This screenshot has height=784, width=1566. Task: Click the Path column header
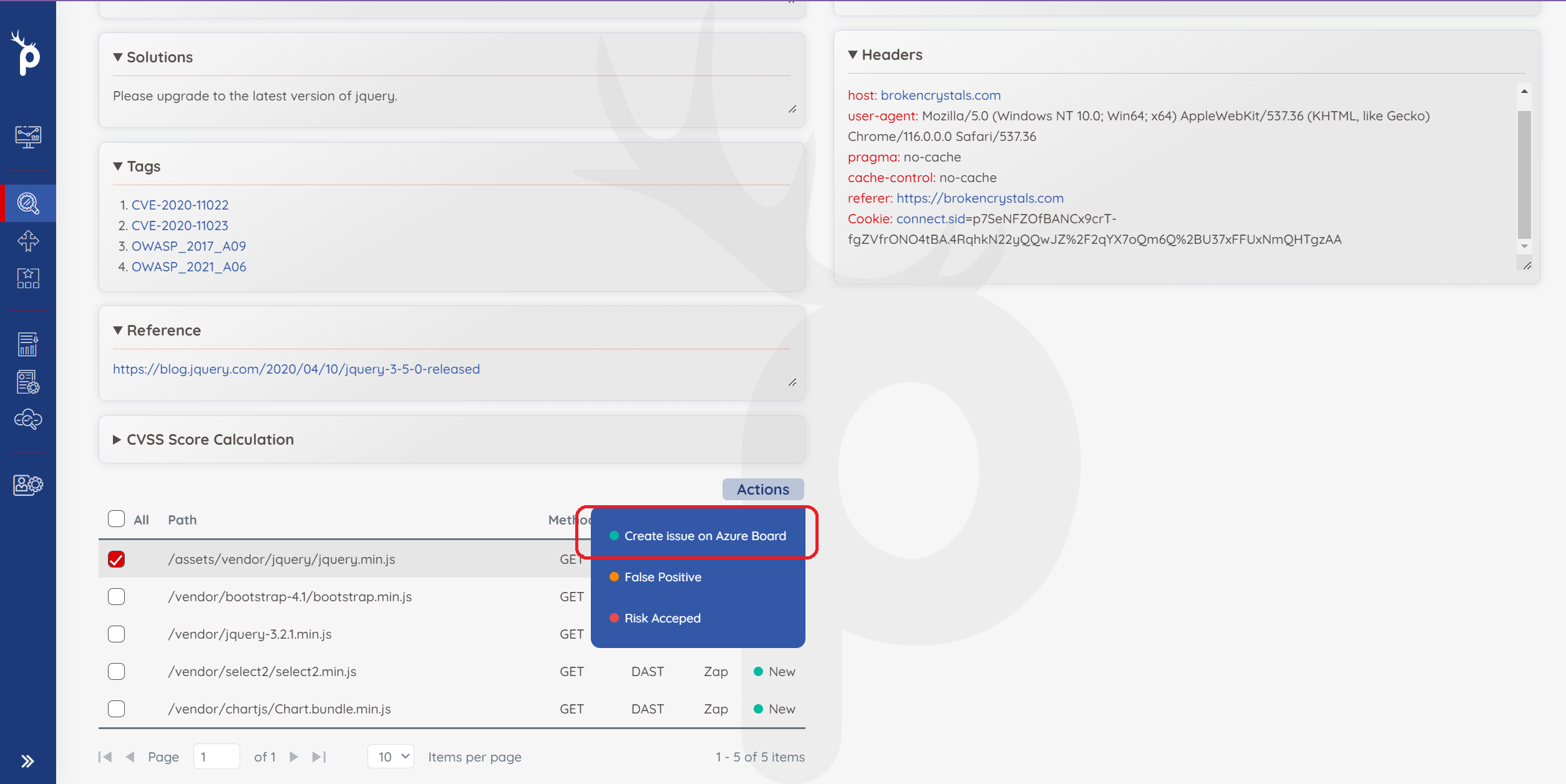point(182,520)
